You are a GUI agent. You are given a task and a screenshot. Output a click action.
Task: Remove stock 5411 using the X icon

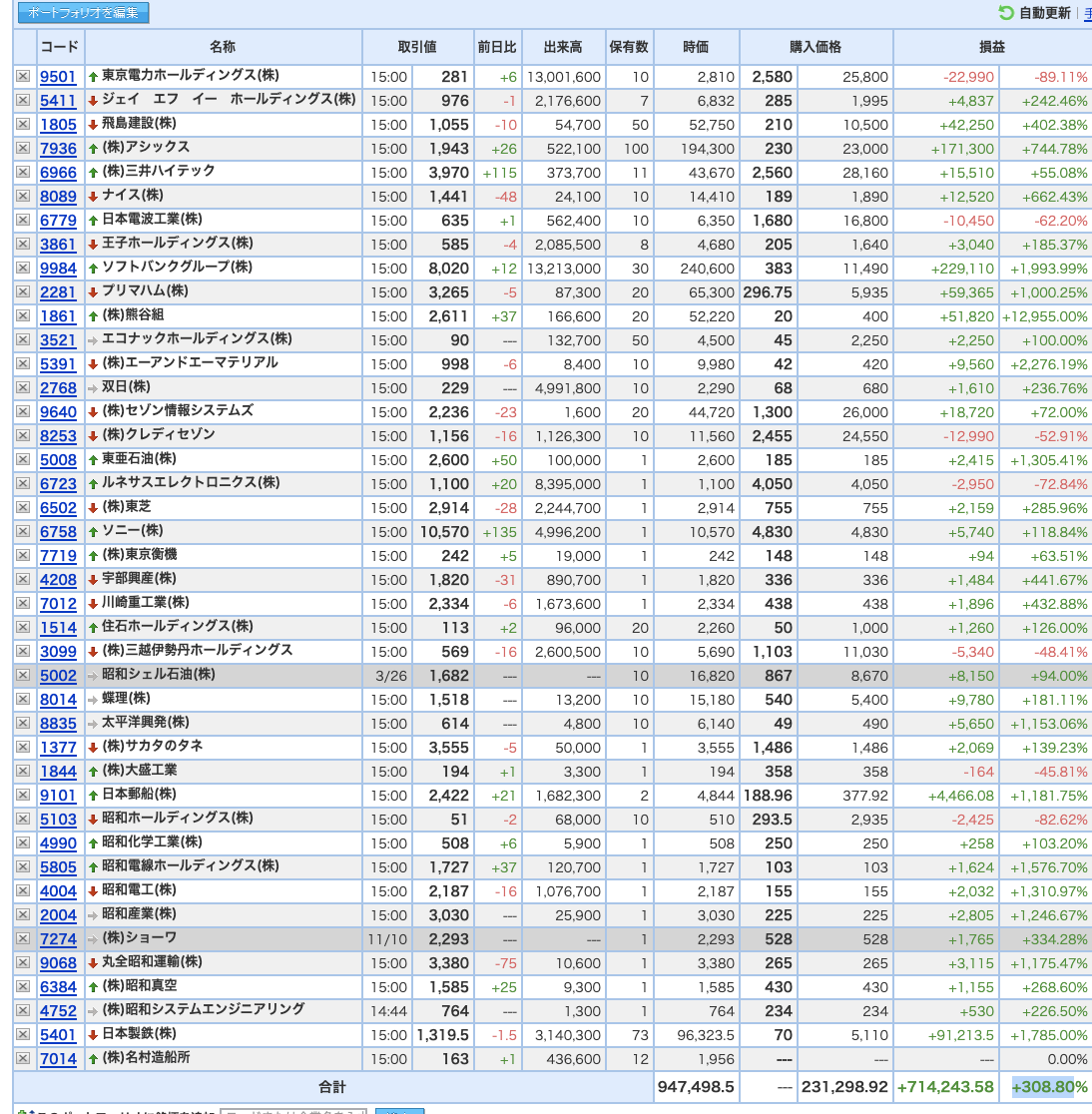point(23,100)
